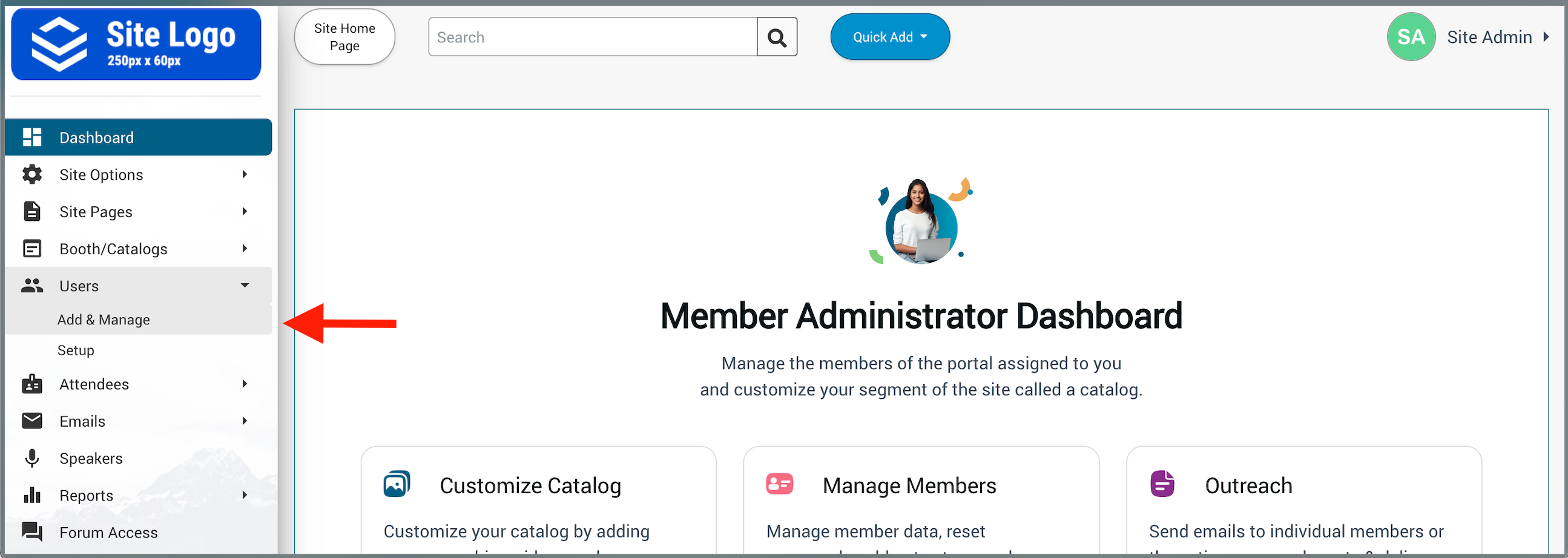Collapse the Users menu arrow
The width and height of the screenshot is (1568, 558).
[x=245, y=286]
